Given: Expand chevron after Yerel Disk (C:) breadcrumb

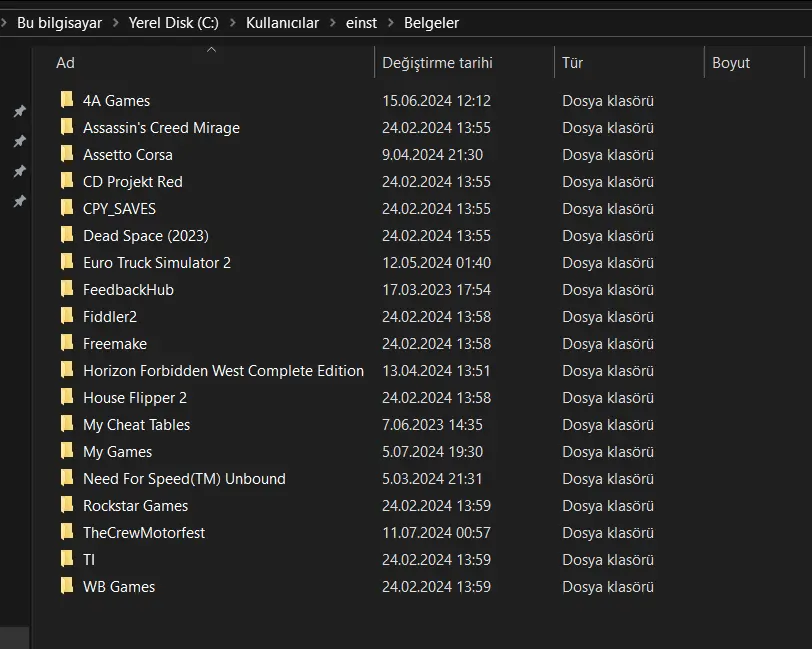Looking at the screenshot, I should 233,23.
